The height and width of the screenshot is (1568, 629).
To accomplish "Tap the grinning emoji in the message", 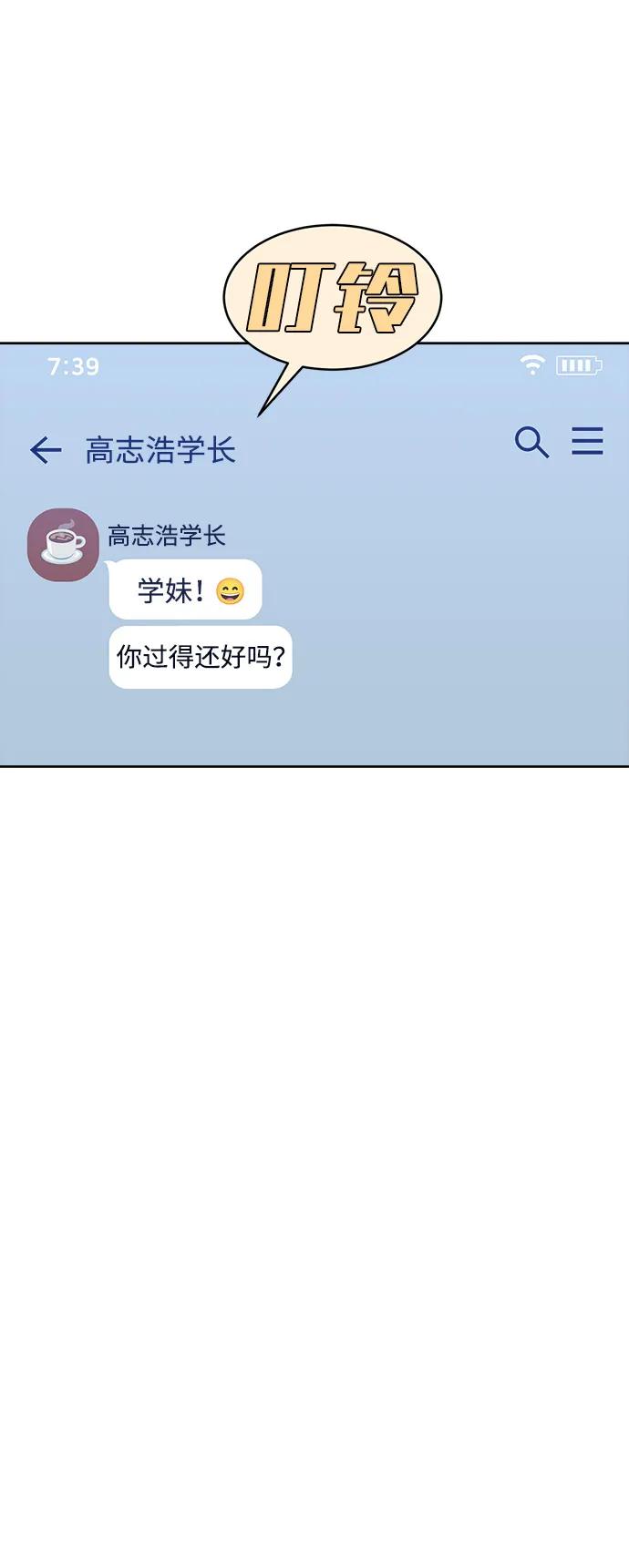I will pos(231,592).
